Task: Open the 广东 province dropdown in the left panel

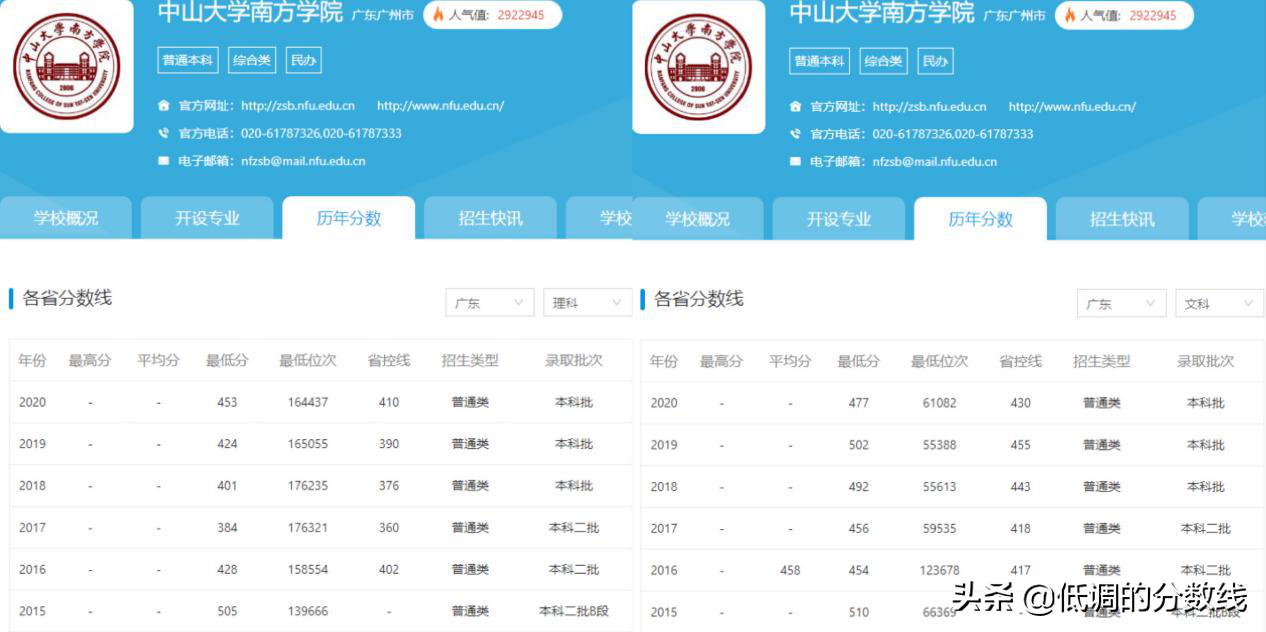Action: tap(489, 303)
